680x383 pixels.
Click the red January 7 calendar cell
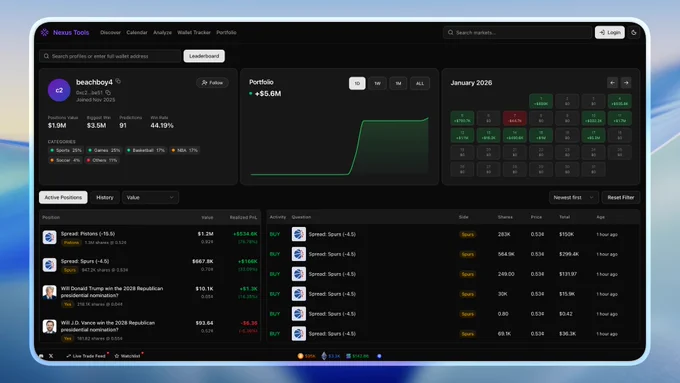pyautogui.click(x=515, y=118)
